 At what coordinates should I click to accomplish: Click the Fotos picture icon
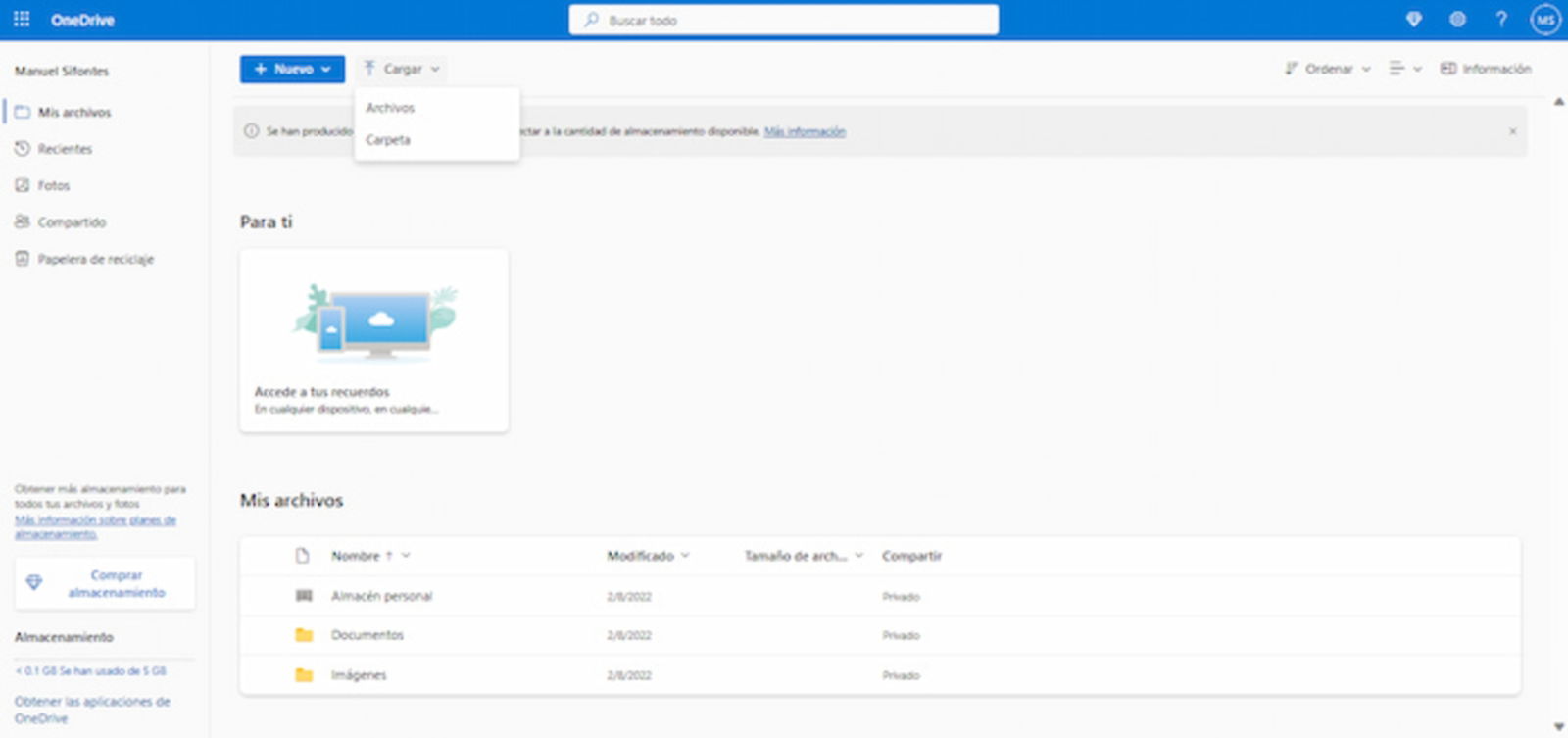(x=22, y=185)
